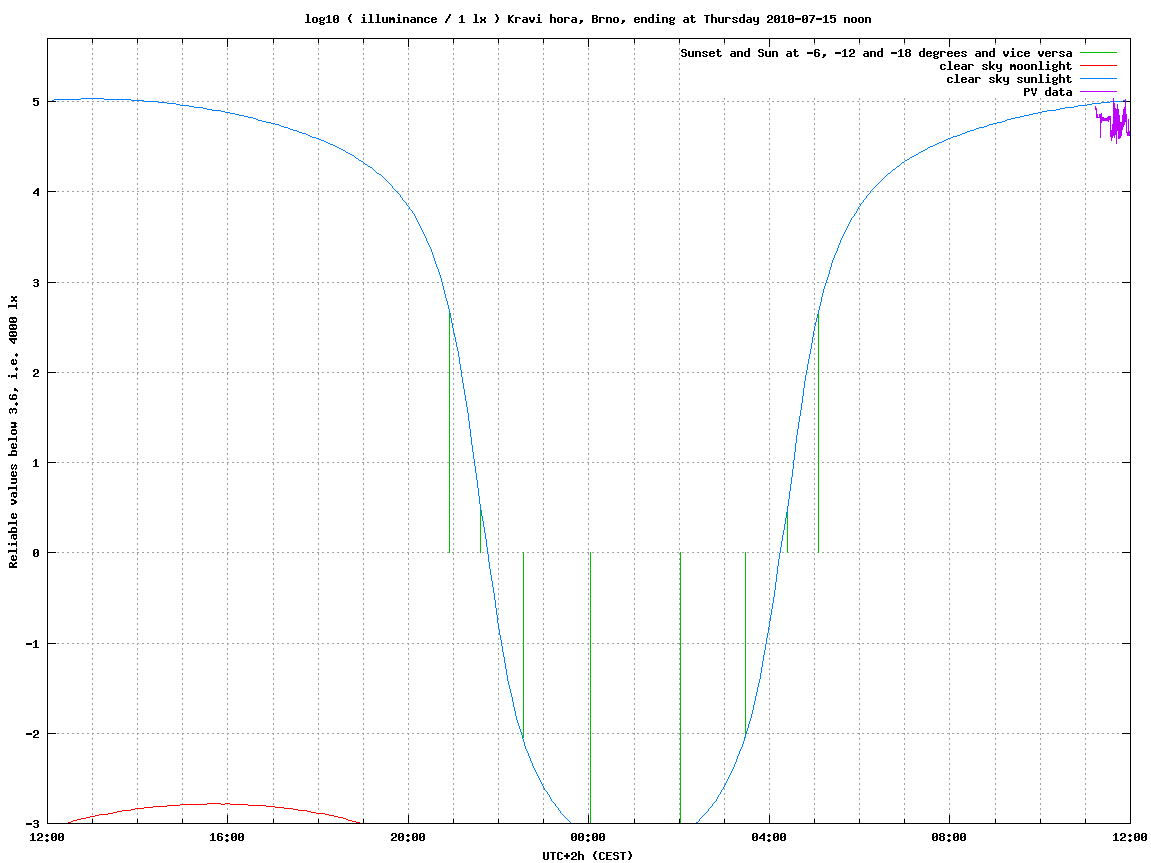Click the y-axis tick label '-1'
The height and width of the screenshot is (863, 1151).
click(x=33, y=644)
